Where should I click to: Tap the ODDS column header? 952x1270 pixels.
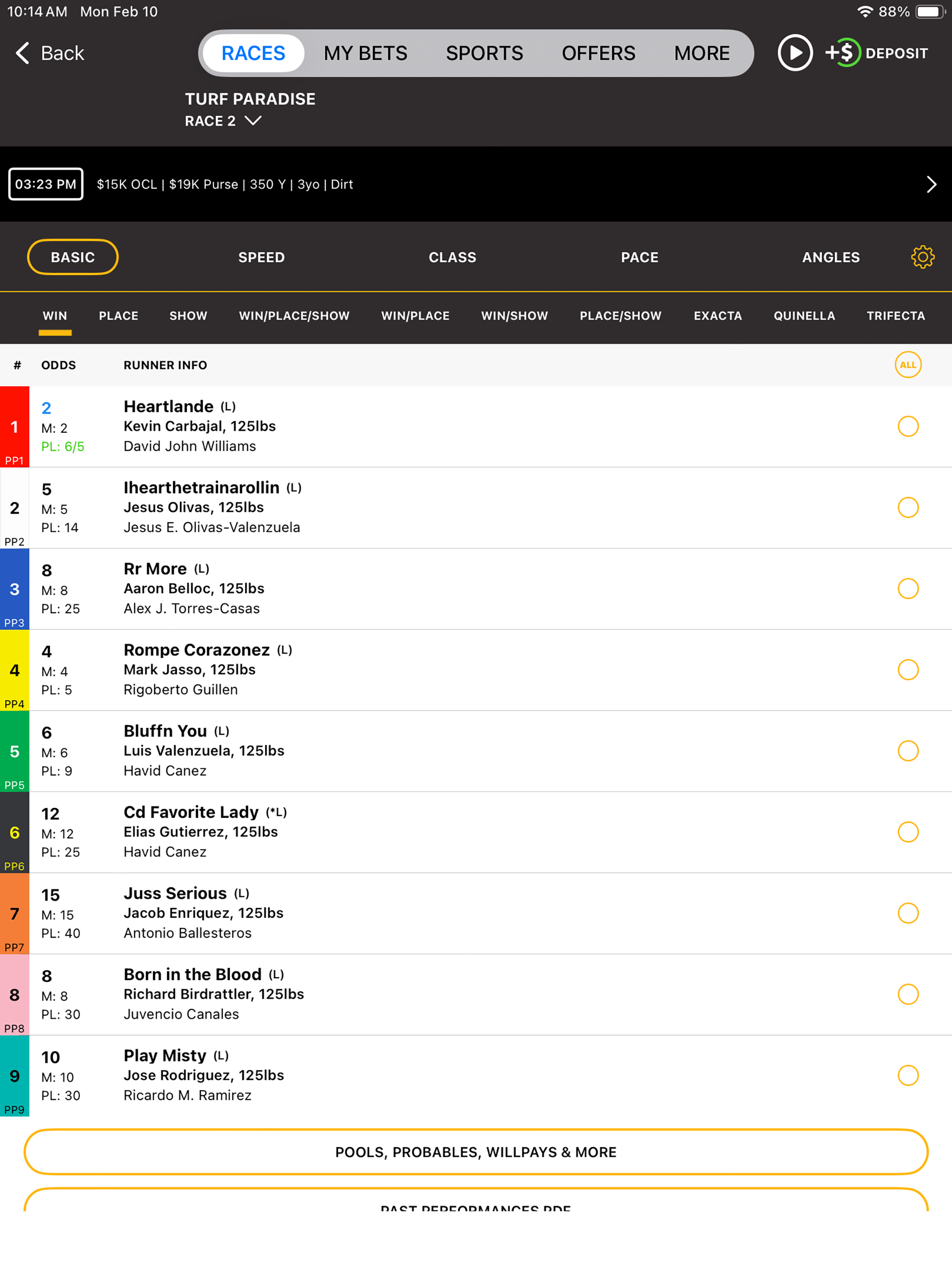(x=58, y=364)
